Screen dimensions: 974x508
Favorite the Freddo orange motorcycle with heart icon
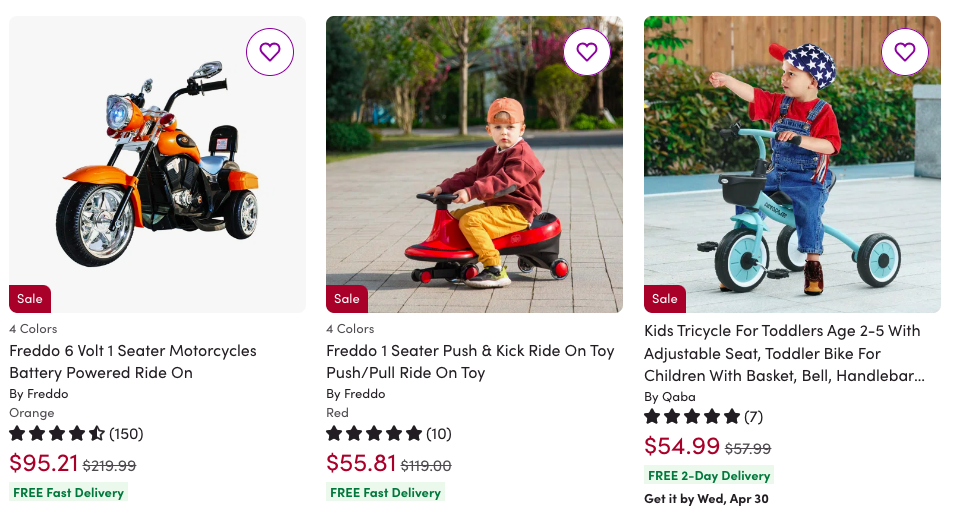[x=269, y=52]
